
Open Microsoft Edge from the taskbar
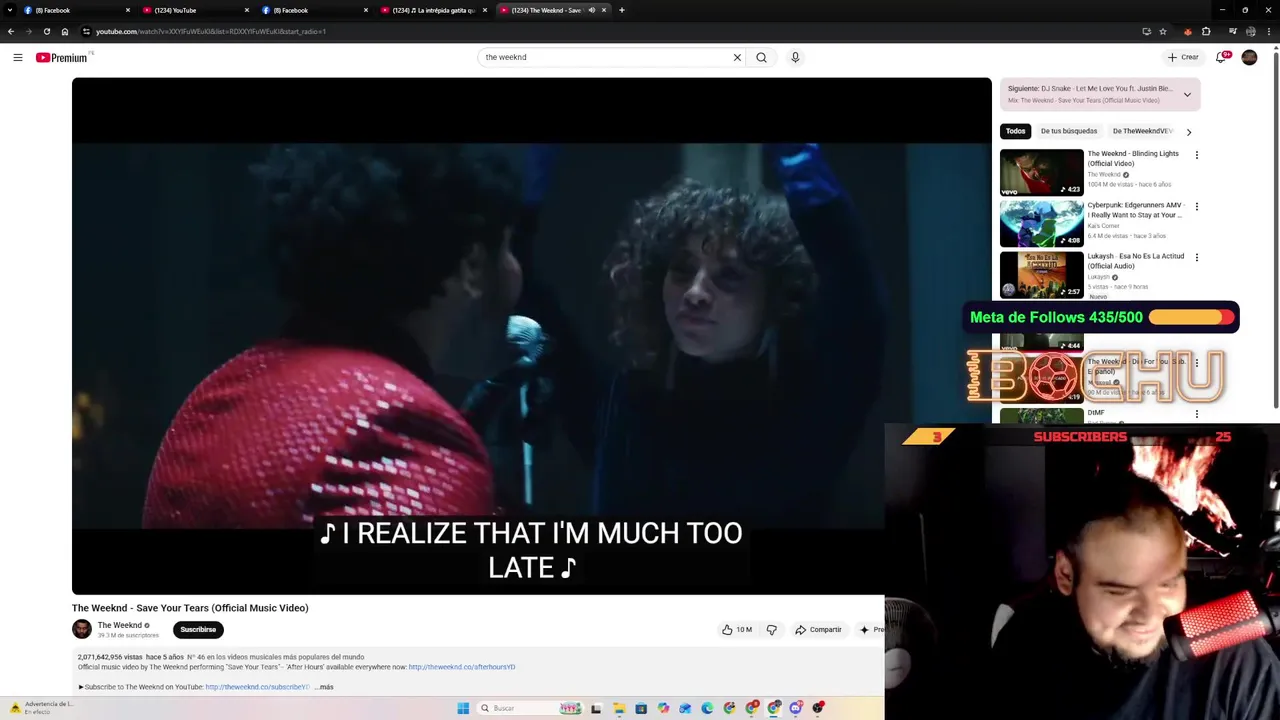(707, 708)
